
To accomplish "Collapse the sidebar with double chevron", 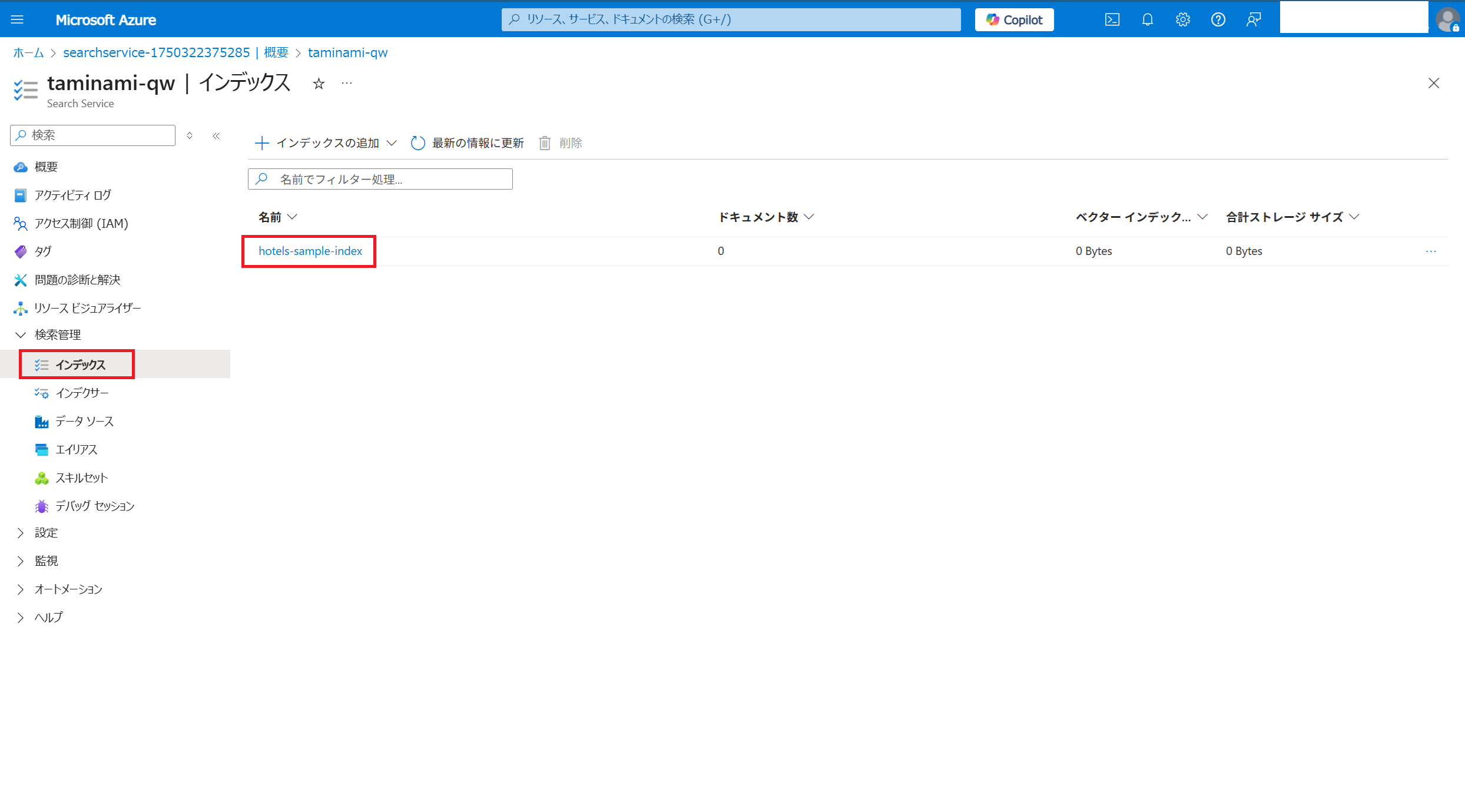I will (216, 135).
